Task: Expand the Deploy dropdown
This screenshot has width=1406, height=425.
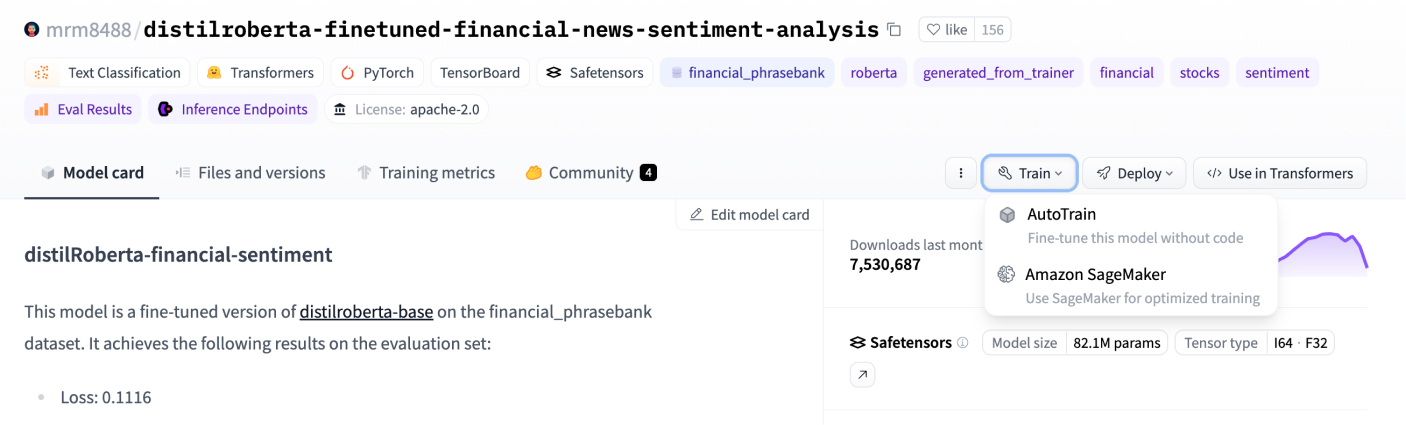Action: (1134, 173)
